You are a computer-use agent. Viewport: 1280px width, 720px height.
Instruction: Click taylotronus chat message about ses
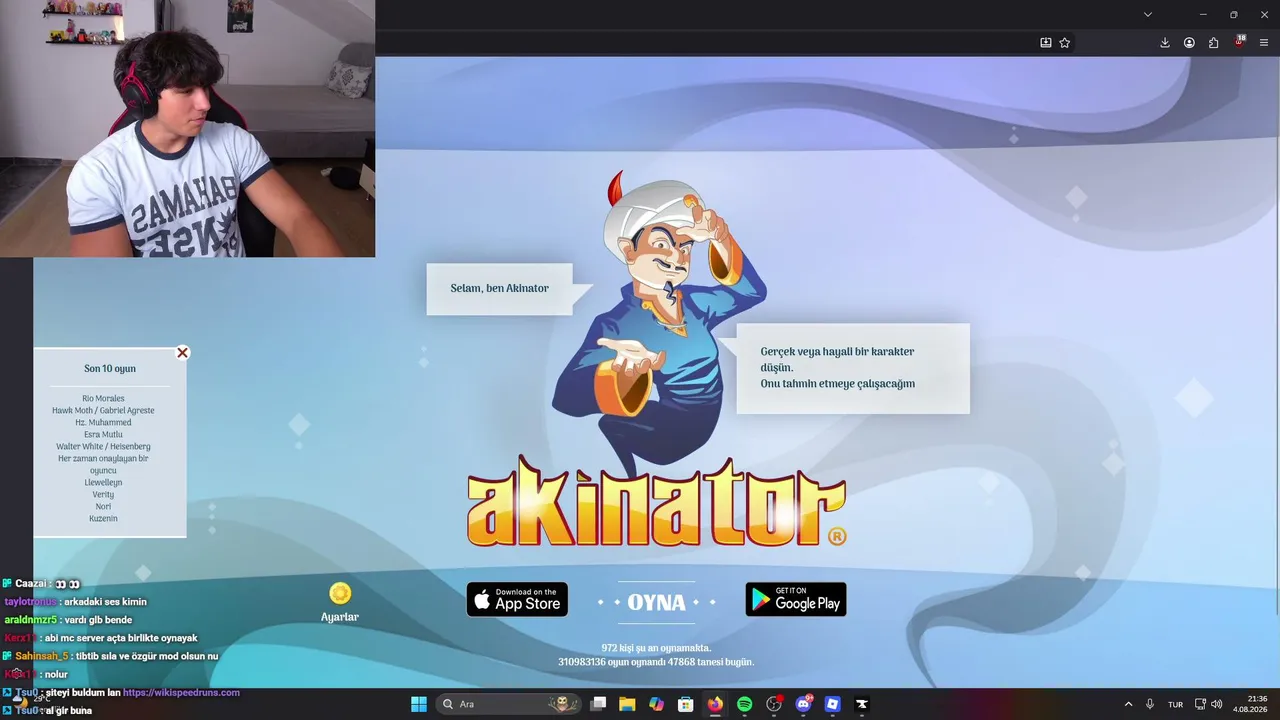(x=76, y=602)
